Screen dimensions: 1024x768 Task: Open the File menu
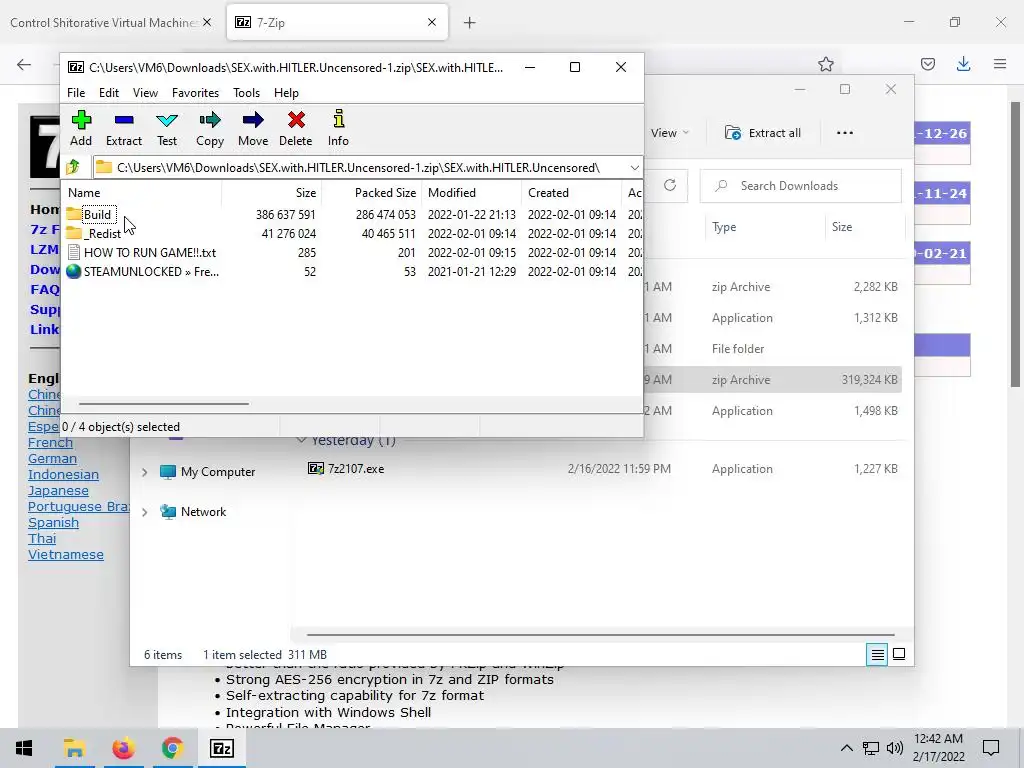[x=76, y=93]
